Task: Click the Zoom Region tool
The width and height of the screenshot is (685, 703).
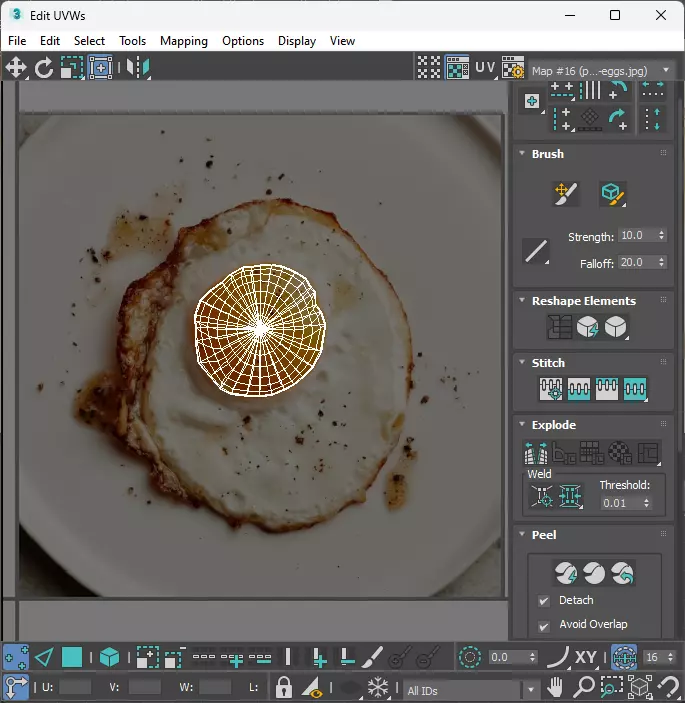Action: pos(611,687)
